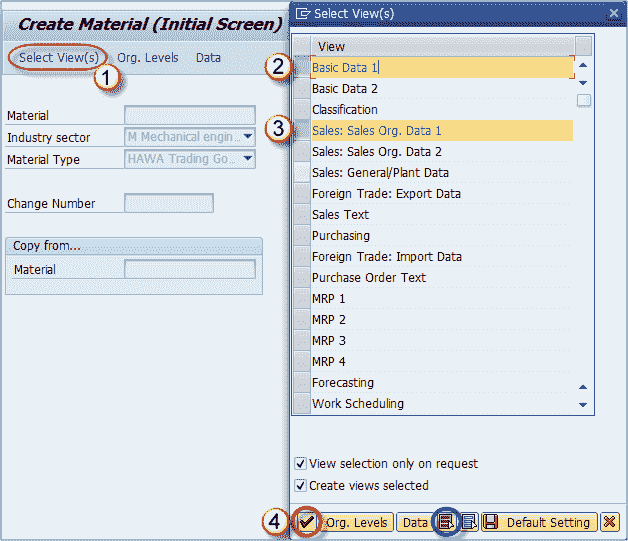Select row marker for Sales: Sales Org. Data 2

pyautogui.click(x=302, y=151)
